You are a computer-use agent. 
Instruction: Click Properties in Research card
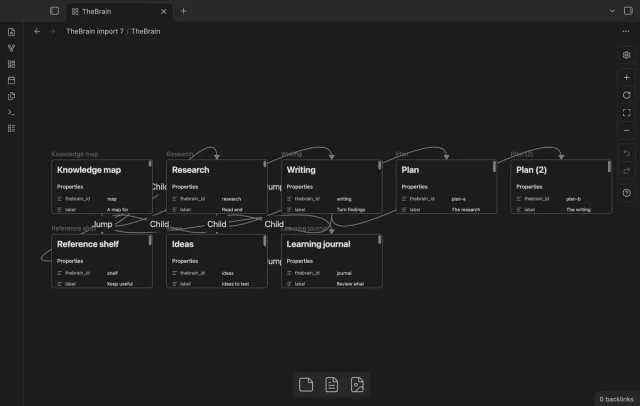tap(185, 186)
